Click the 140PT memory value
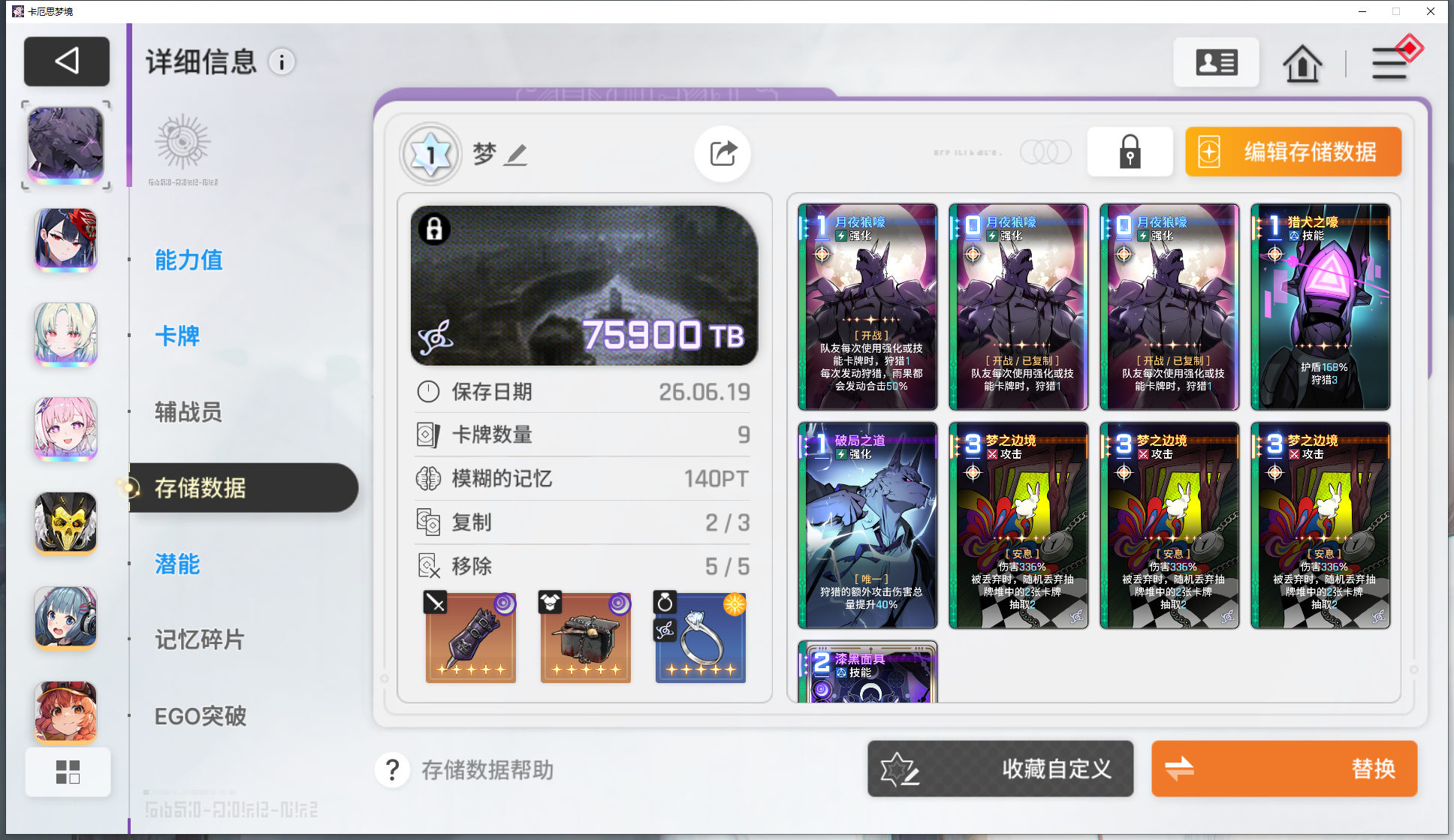 point(716,479)
